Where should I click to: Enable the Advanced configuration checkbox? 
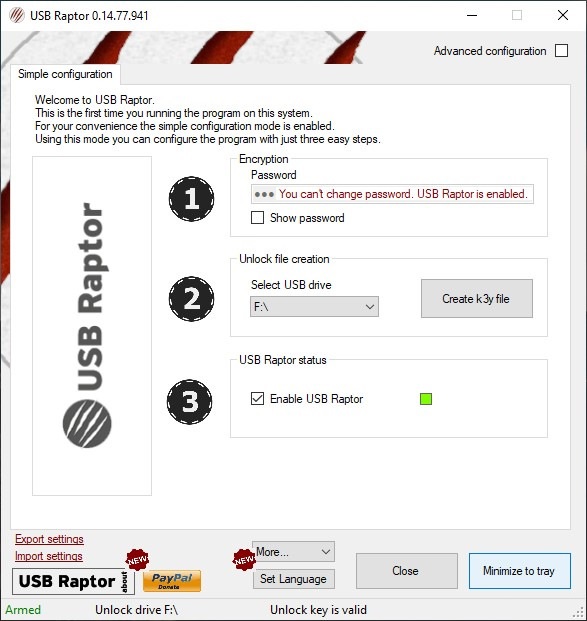coord(561,51)
